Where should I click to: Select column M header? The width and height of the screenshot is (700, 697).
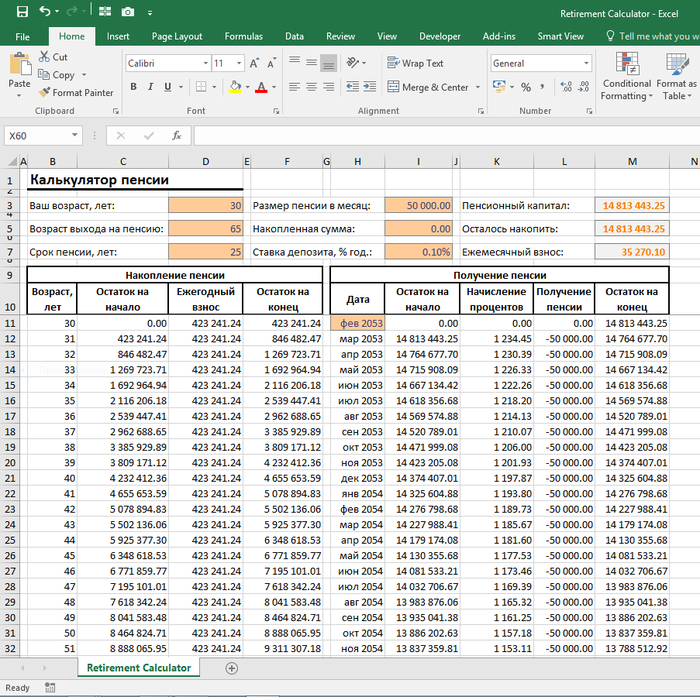pyautogui.click(x=632, y=161)
